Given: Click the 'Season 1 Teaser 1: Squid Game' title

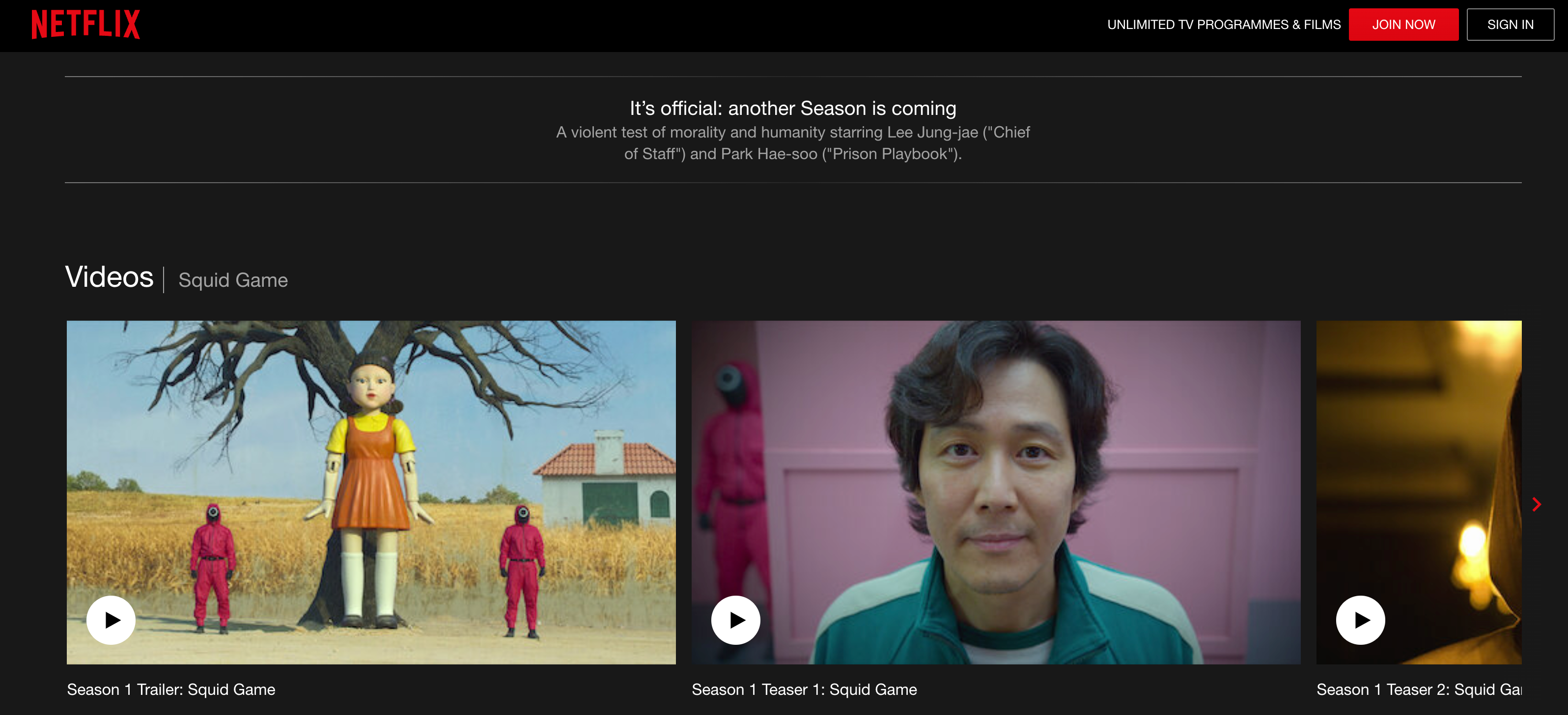Looking at the screenshot, I should 804,689.
